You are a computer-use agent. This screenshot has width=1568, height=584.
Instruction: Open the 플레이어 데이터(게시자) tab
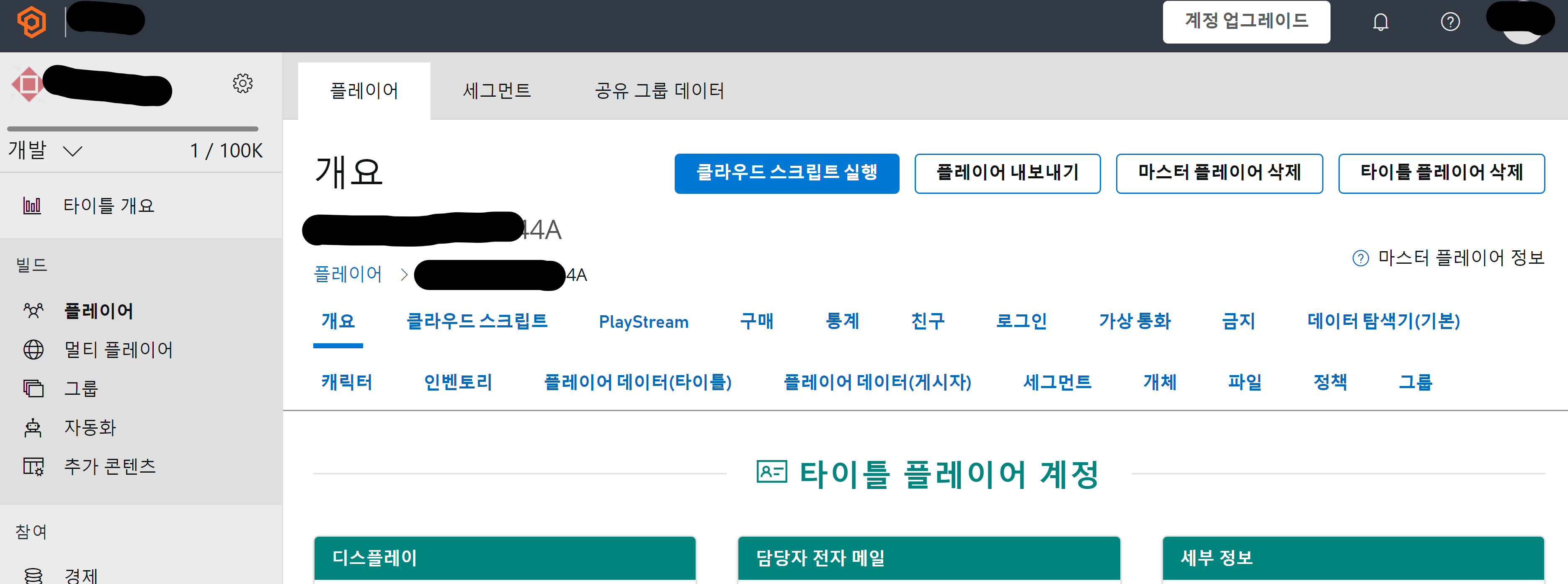877,382
